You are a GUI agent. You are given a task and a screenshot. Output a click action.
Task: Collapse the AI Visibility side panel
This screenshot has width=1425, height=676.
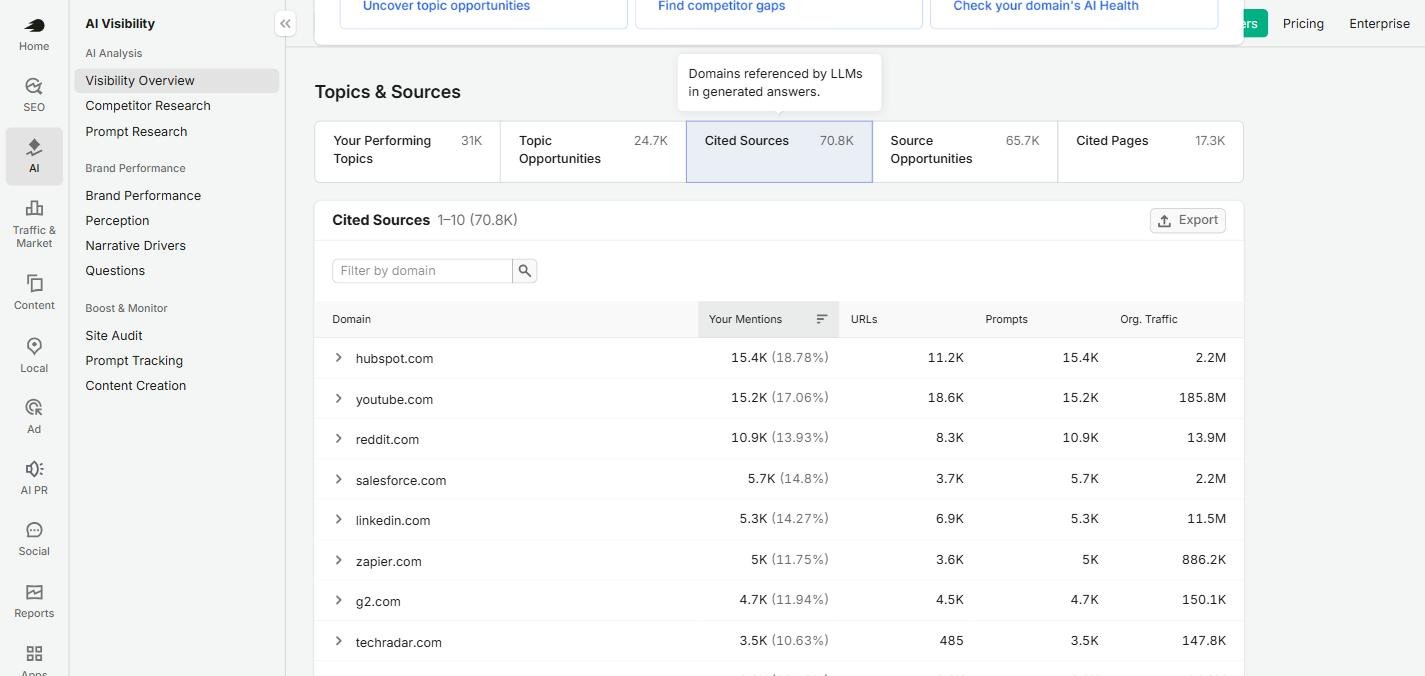pos(285,23)
